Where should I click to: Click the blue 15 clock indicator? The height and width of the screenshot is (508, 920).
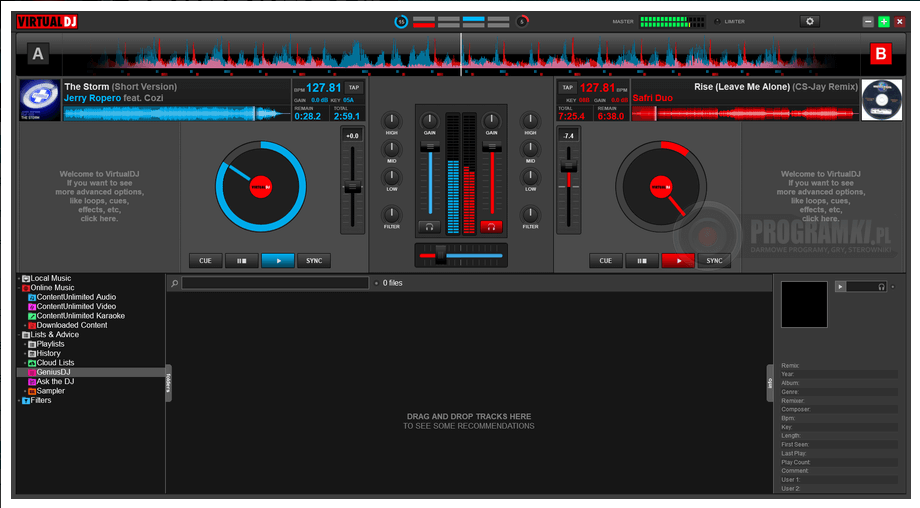pyautogui.click(x=401, y=22)
